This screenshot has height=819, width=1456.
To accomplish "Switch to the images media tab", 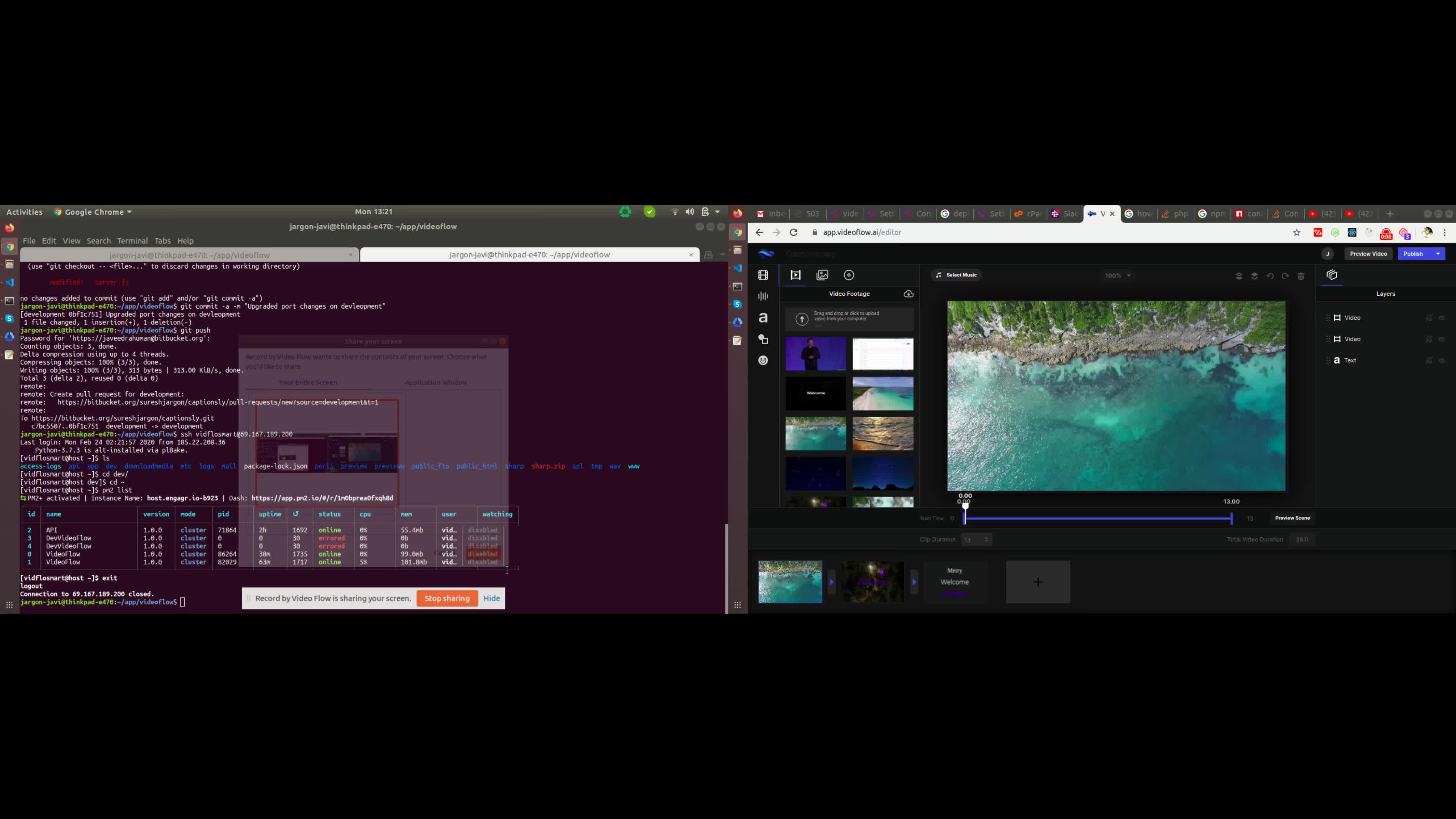I will [822, 275].
